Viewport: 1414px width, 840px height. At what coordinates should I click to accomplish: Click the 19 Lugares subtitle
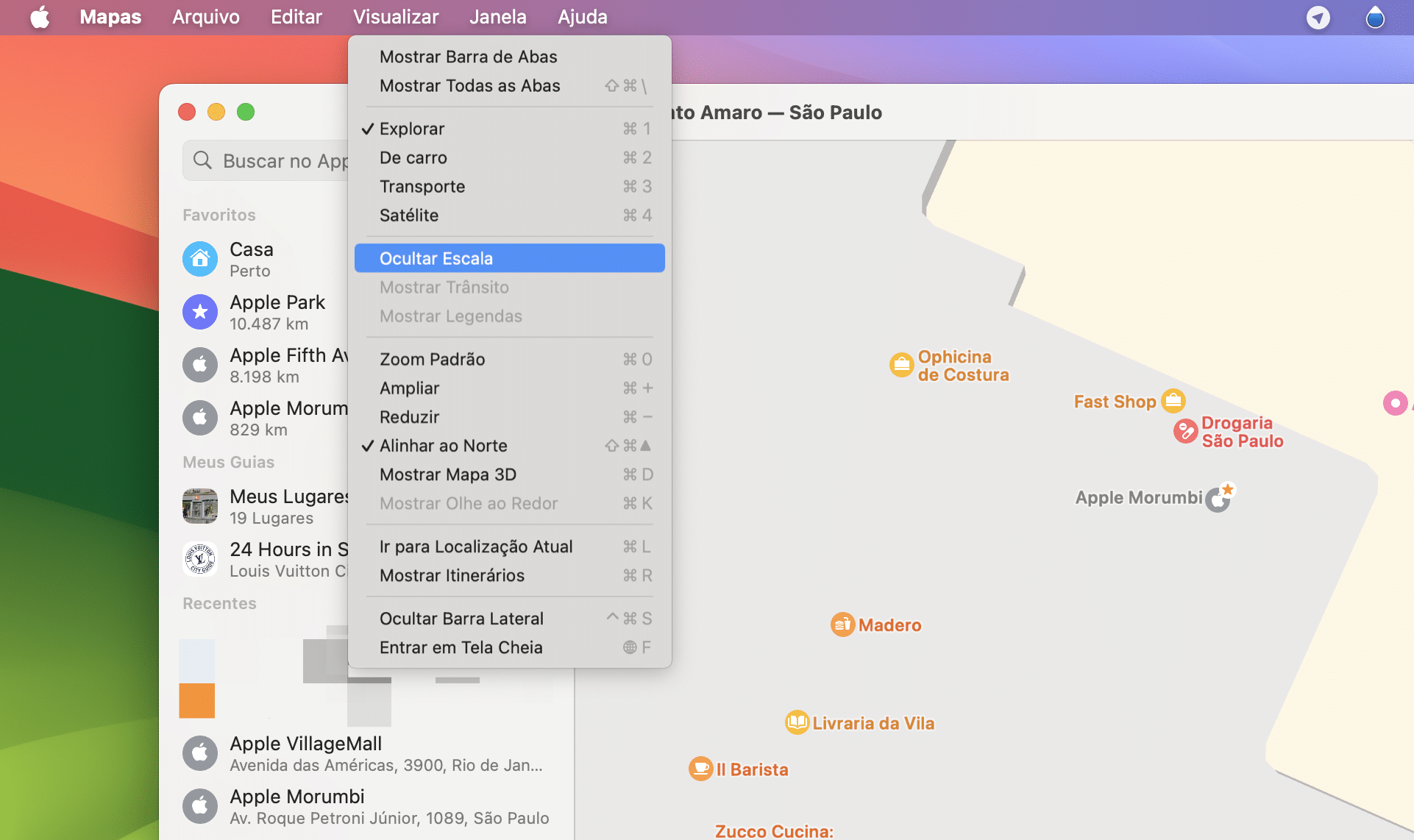coord(271,518)
